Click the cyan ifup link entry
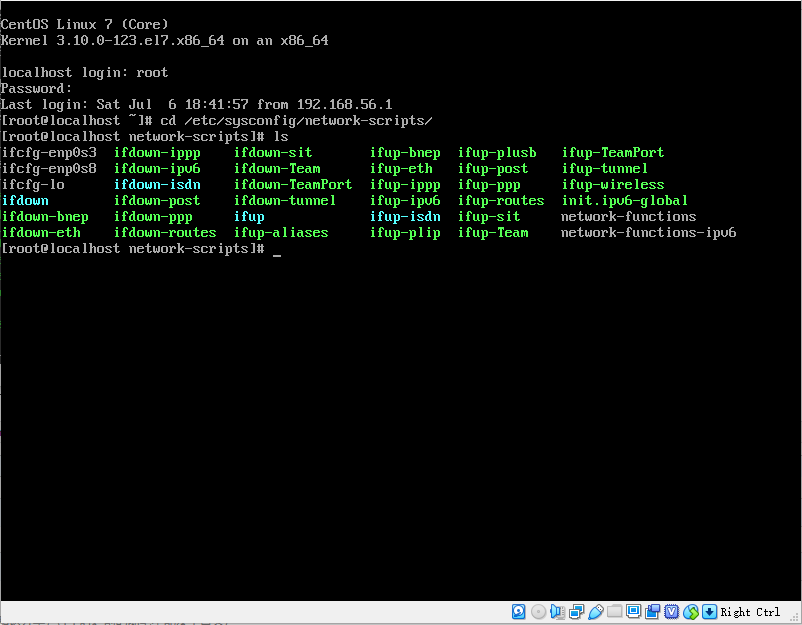 click(x=249, y=217)
